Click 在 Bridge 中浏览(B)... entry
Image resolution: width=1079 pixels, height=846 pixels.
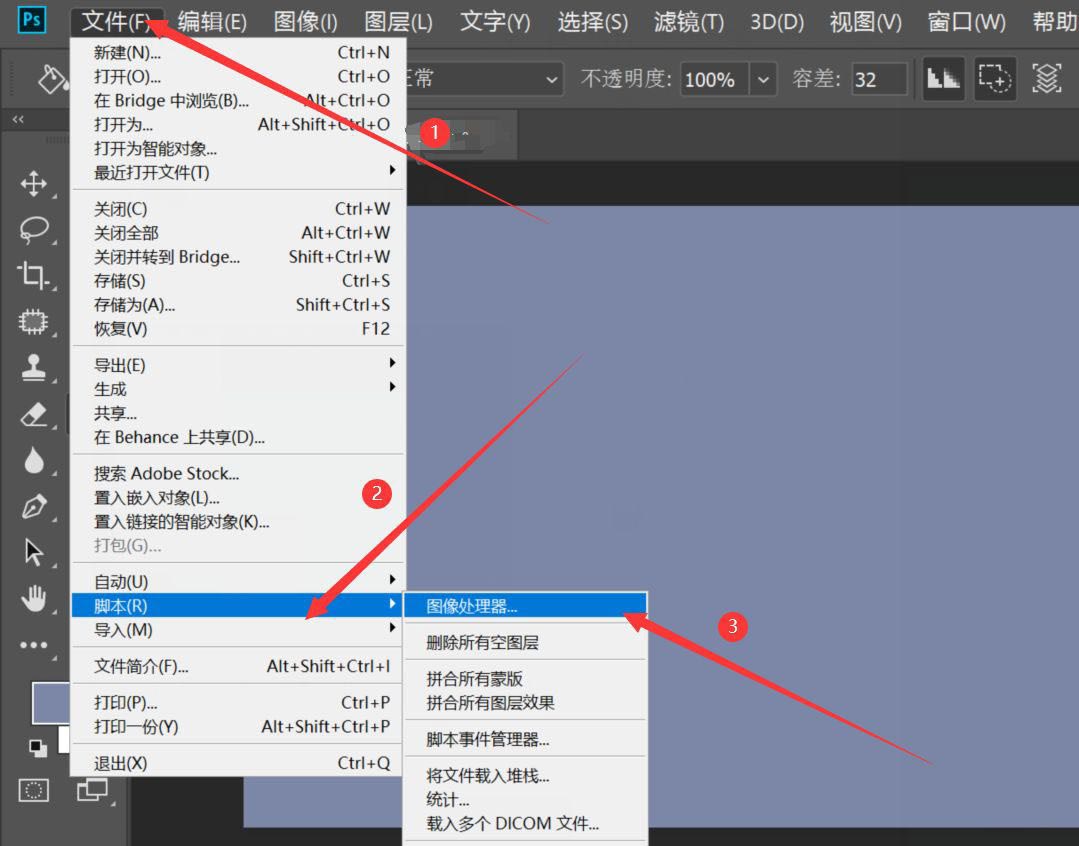[x=238, y=101]
